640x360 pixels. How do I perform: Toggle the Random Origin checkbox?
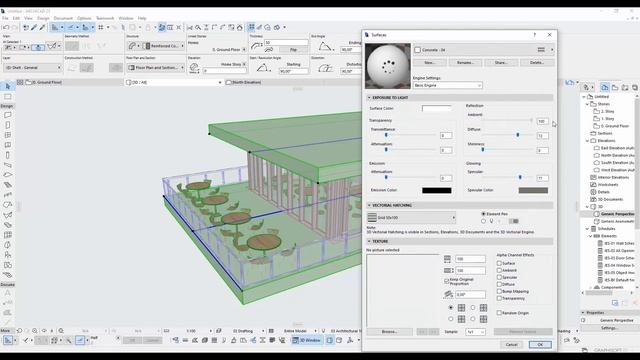click(x=499, y=313)
